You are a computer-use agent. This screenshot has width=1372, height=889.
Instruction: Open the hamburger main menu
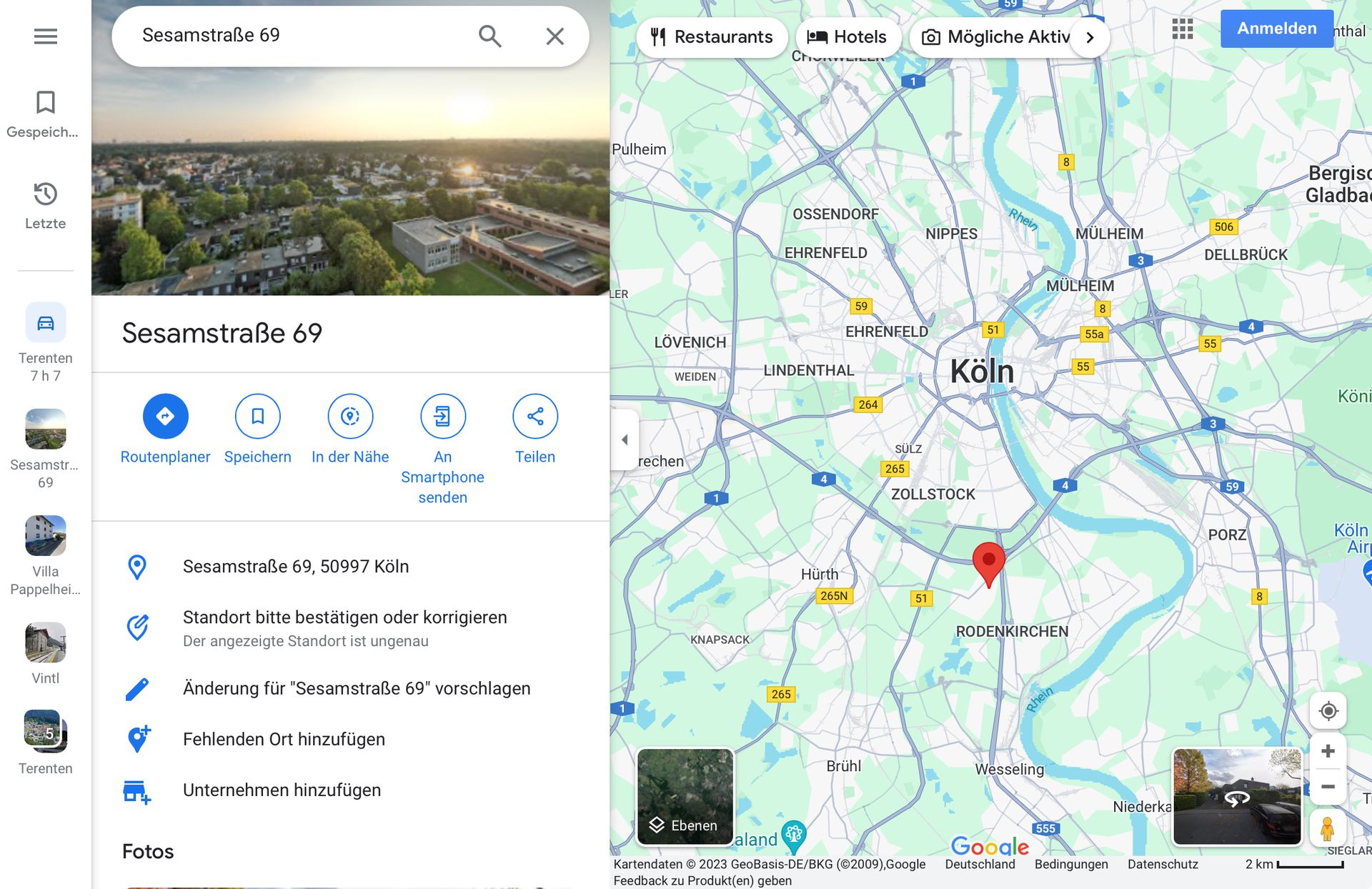pyautogui.click(x=45, y=36)
